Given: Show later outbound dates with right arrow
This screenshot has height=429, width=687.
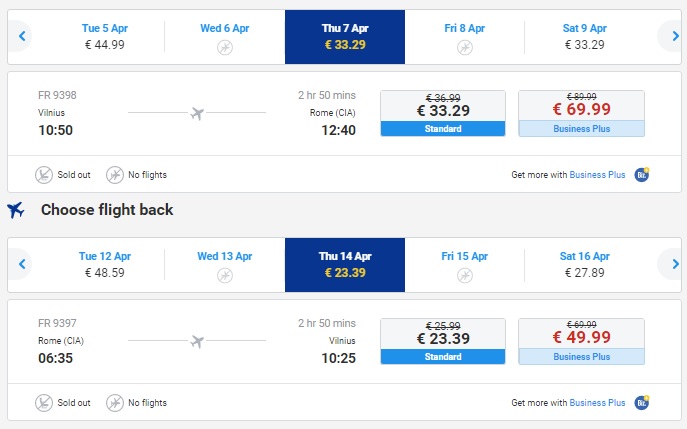Looking at the screenshot, I should 675,36.
